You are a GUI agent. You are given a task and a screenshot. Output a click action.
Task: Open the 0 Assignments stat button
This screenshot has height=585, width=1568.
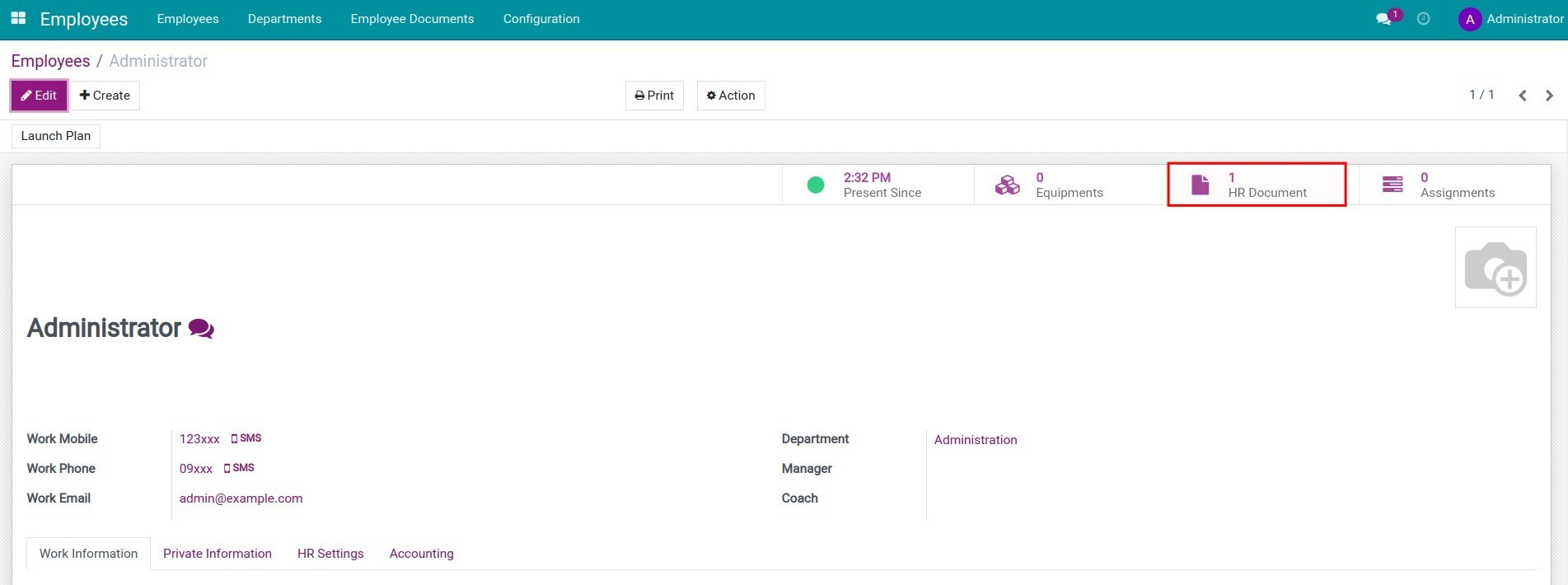click(x=1454, y=185)
